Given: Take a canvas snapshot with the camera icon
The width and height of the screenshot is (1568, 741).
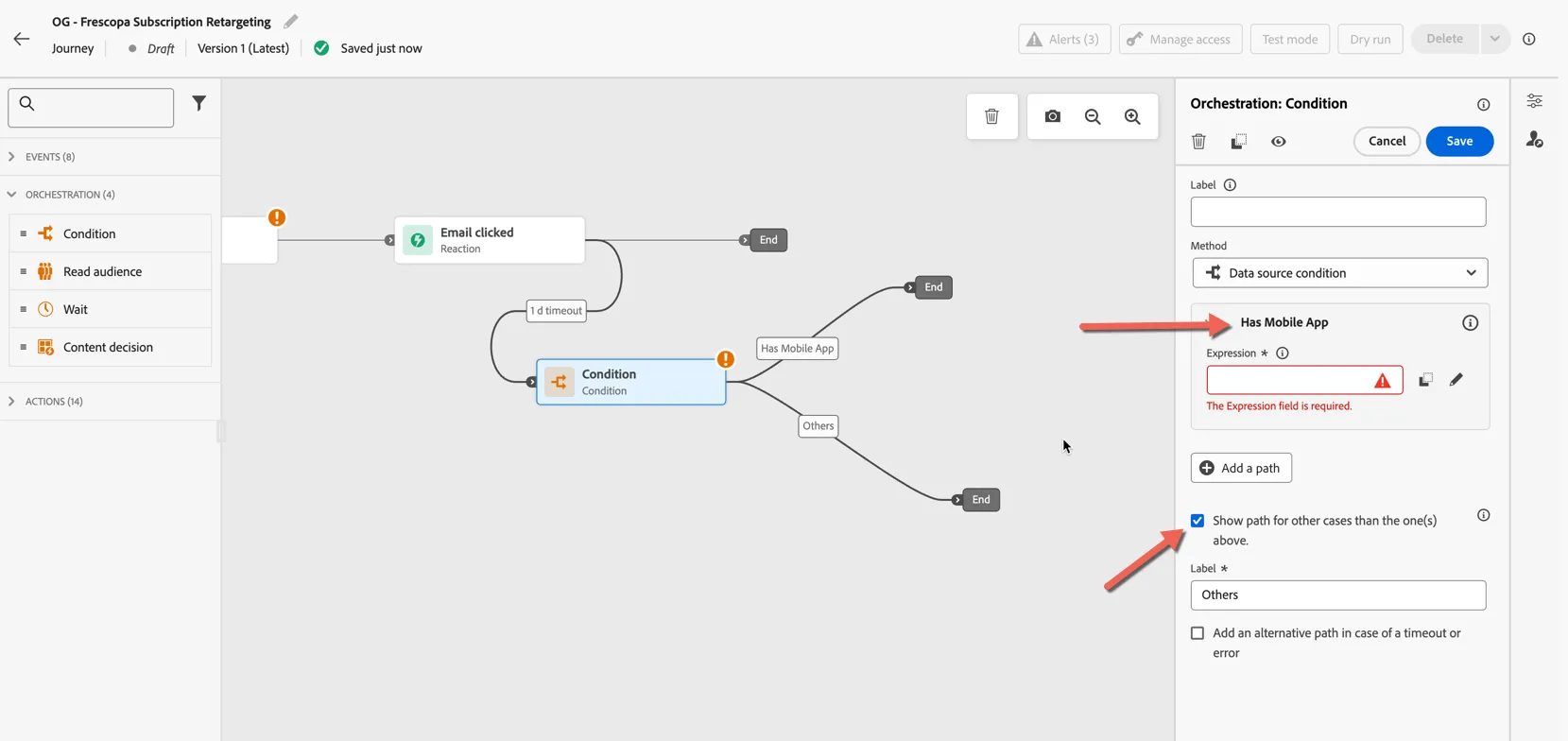Looking at the screenshot, I should pos(1052,116).
